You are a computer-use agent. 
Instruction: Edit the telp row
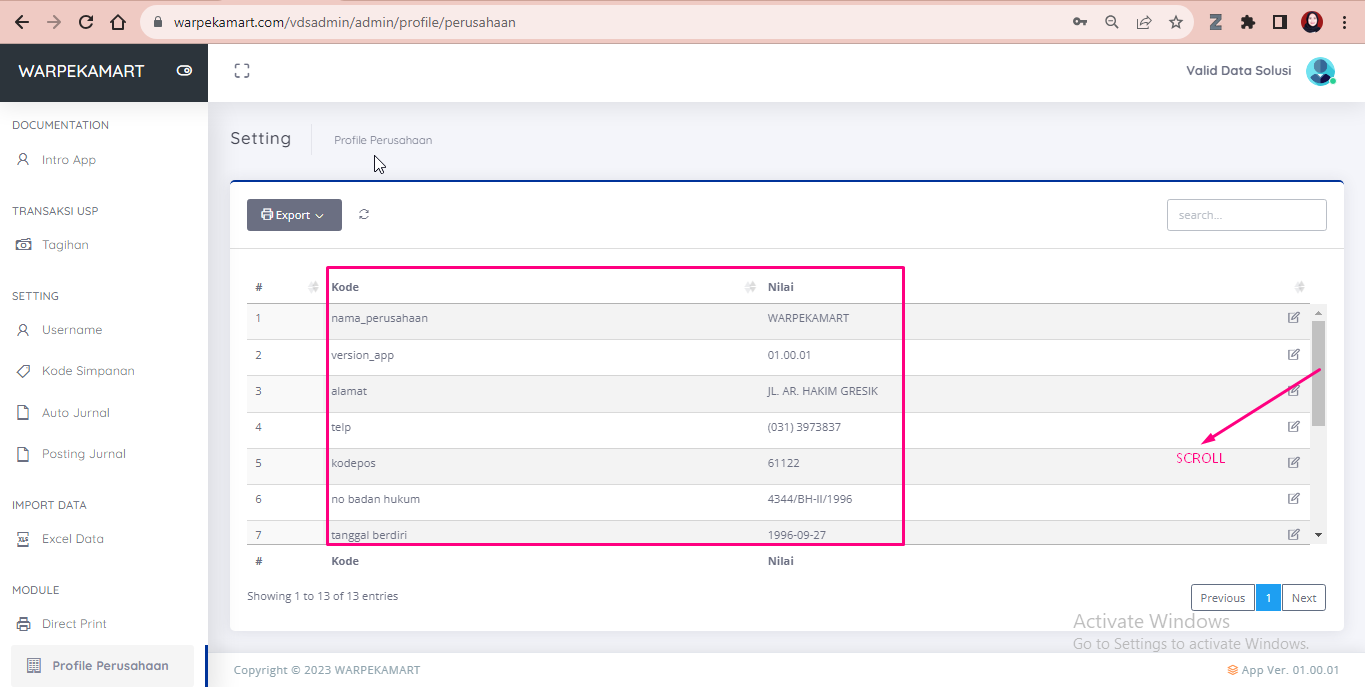(1294, 426)
